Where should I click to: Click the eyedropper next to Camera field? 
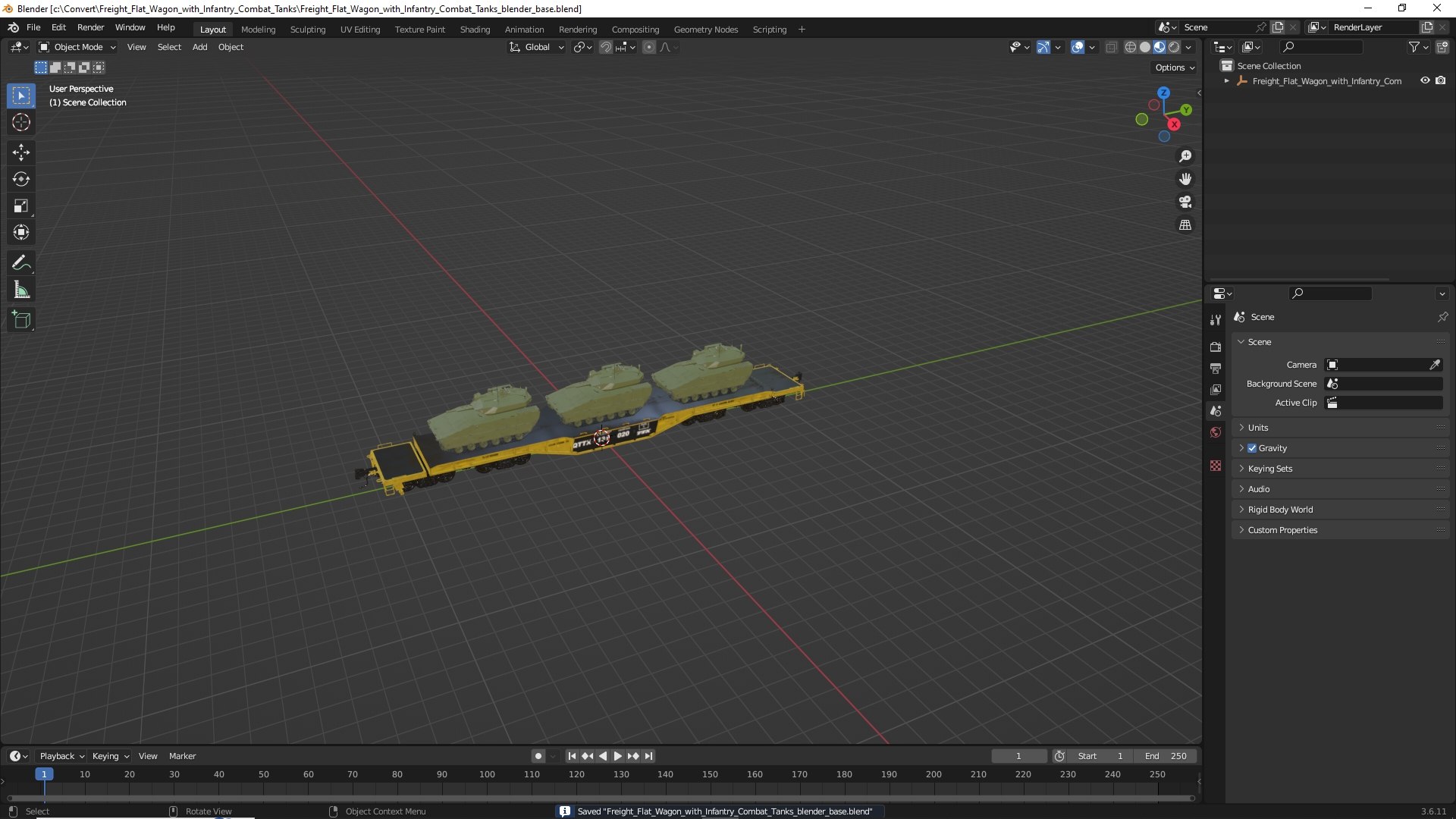pos(1435,365)
